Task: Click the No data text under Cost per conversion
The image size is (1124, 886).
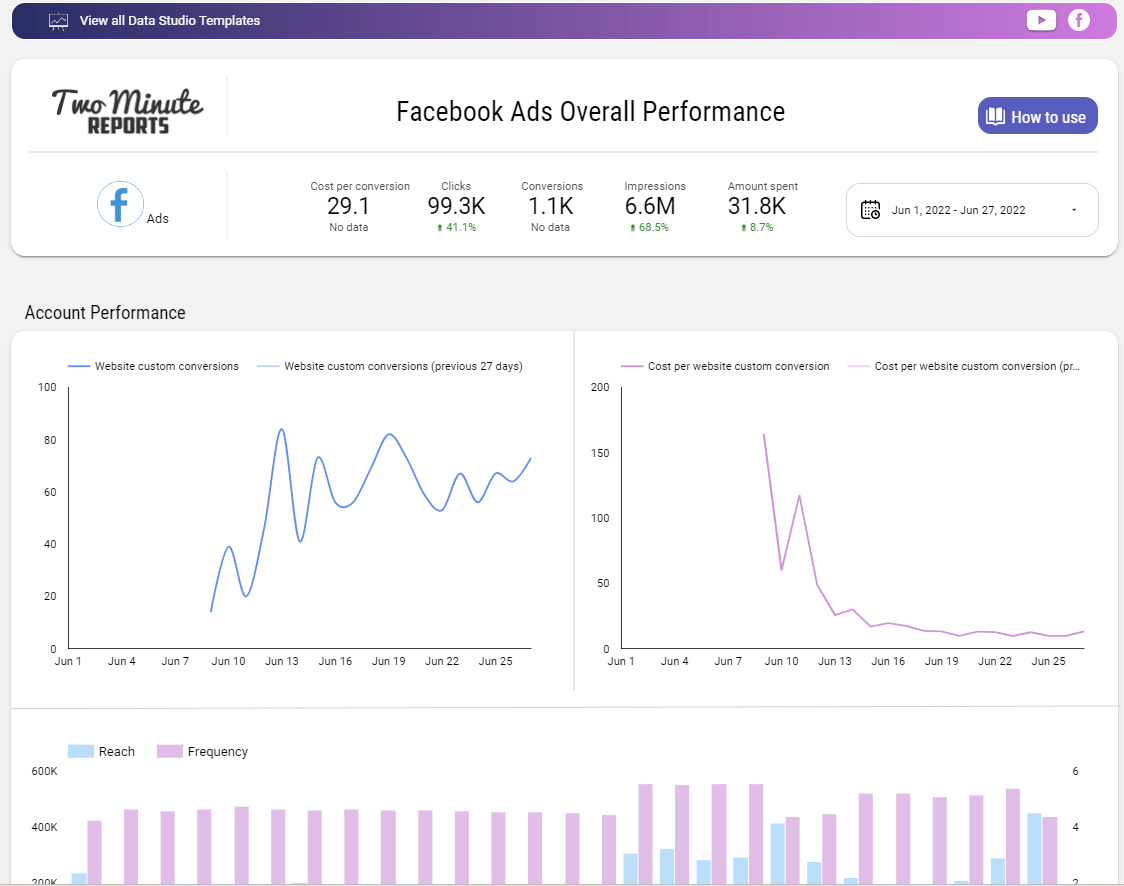Action: (348, 227)
